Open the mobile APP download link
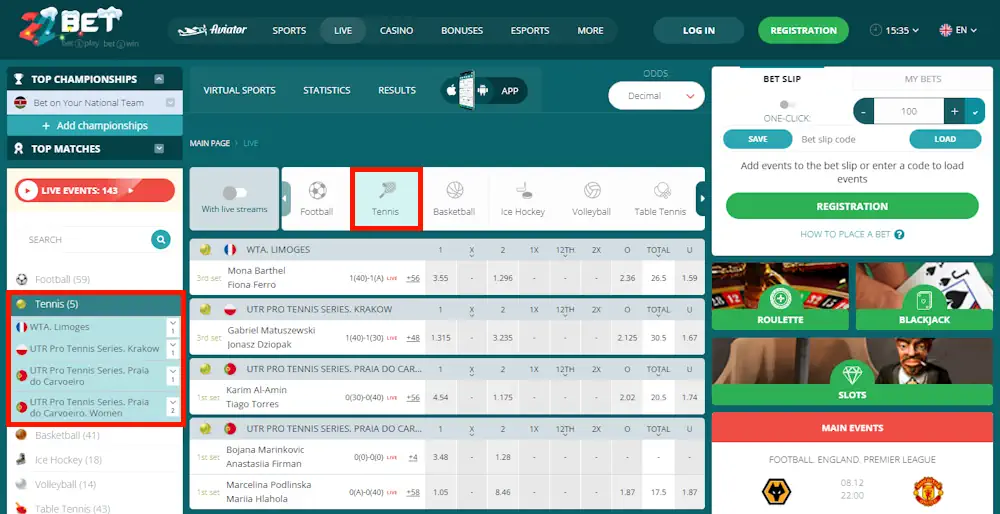The height and width of the screenshot is (514, 1000). click(x=483, y=91)
